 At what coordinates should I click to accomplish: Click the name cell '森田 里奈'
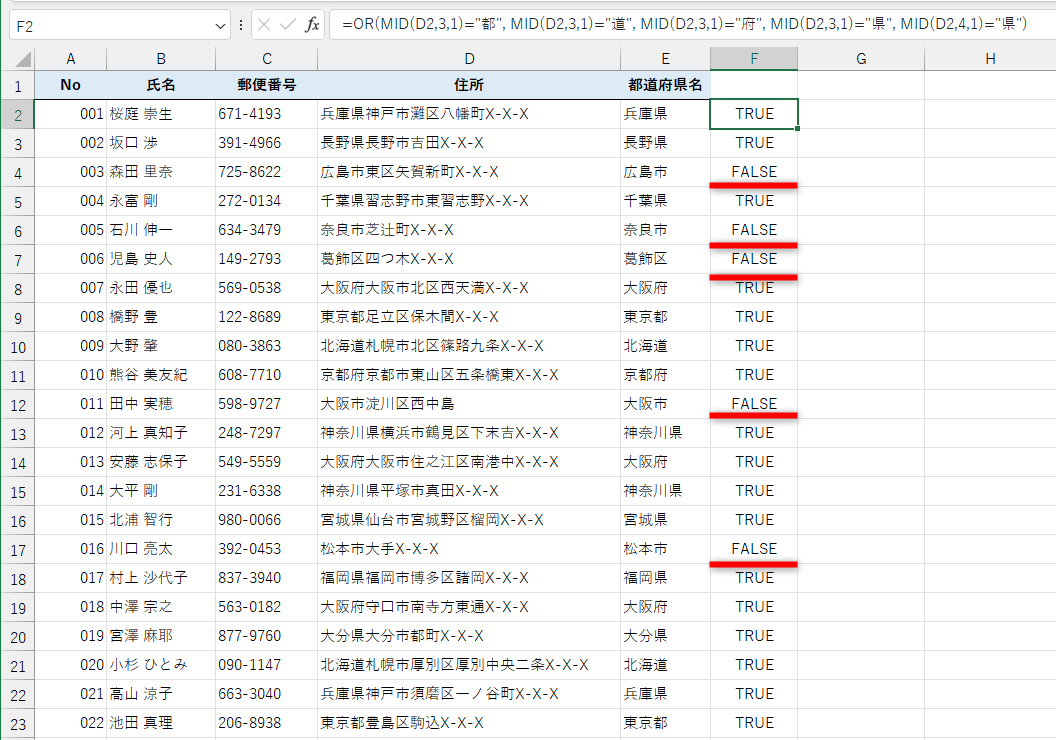tap(161, 172)
